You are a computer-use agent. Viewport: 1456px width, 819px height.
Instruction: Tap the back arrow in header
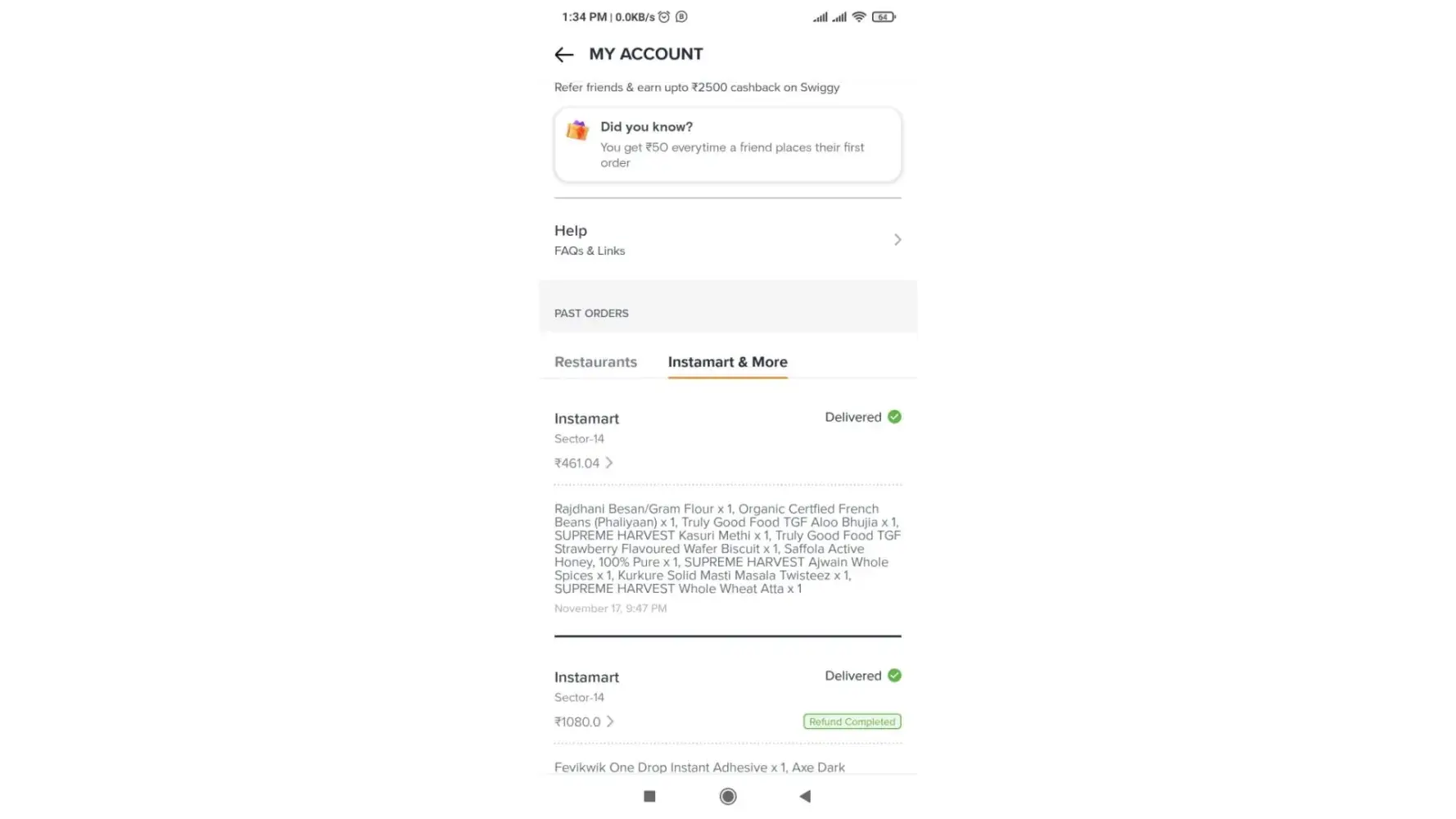pos(563,55)
